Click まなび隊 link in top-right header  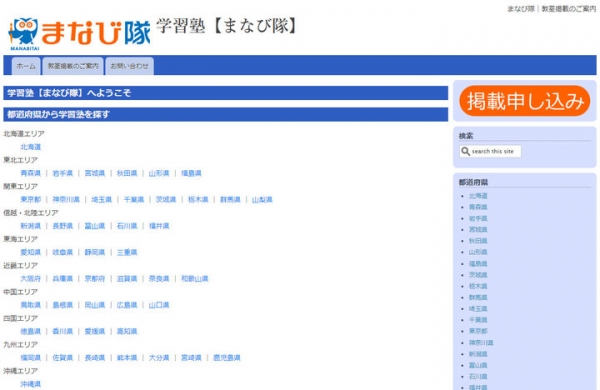[x=521, y=9]
